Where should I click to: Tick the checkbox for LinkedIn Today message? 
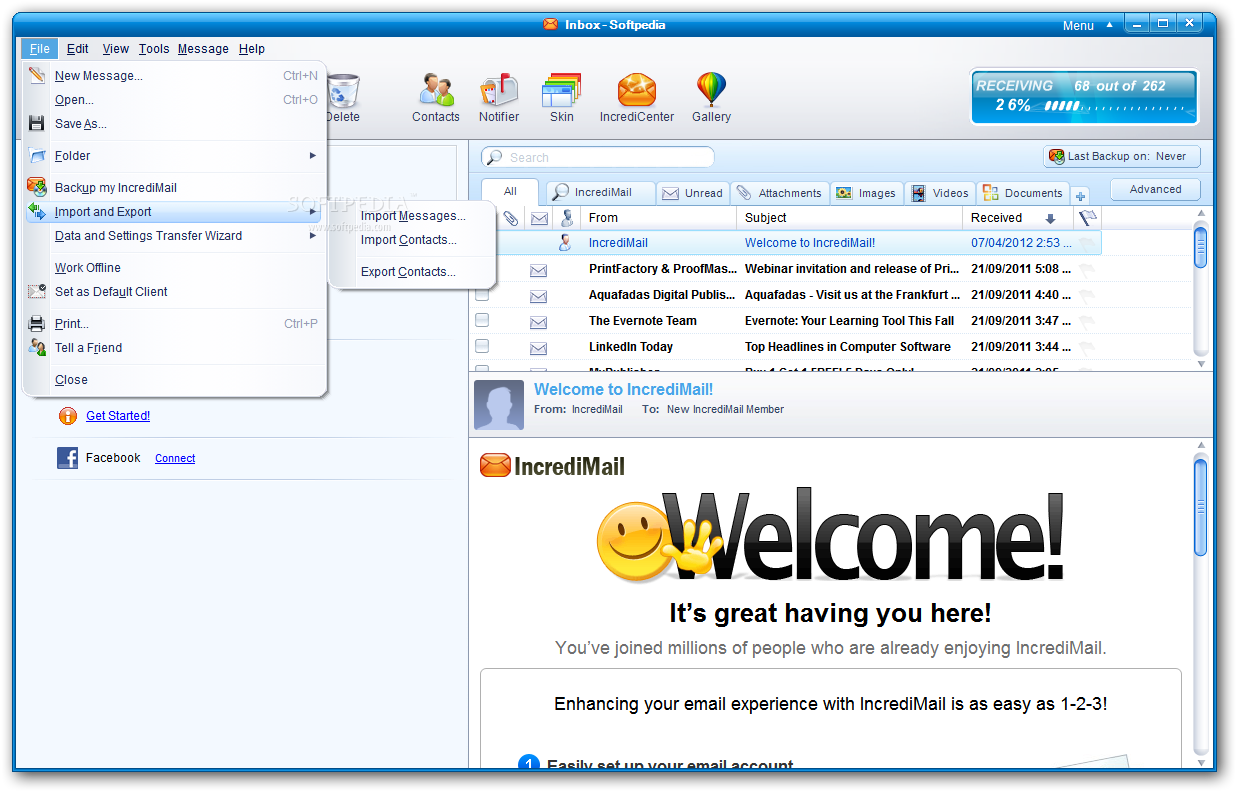click(x=482, y=347)
